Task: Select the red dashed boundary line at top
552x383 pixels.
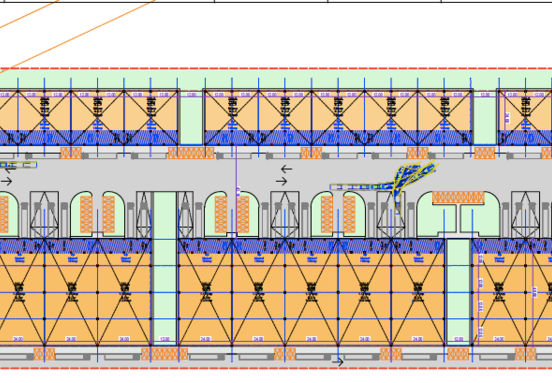Action: [x=276, y=69]
